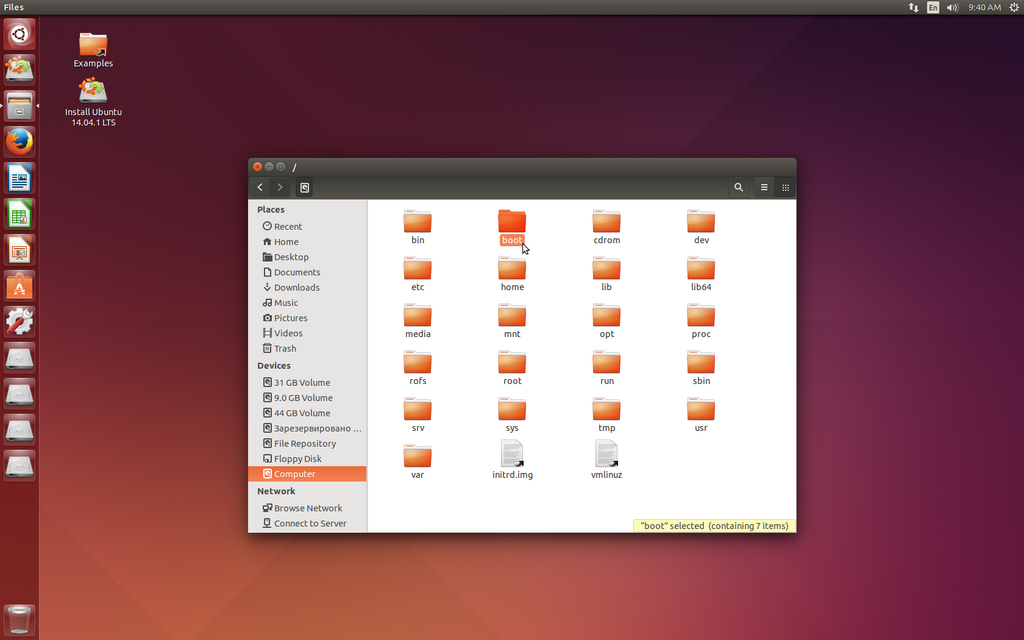This screenshot has height=640, width=1024.
Task: Switch to icon grid view
Action: pos(785,187)
